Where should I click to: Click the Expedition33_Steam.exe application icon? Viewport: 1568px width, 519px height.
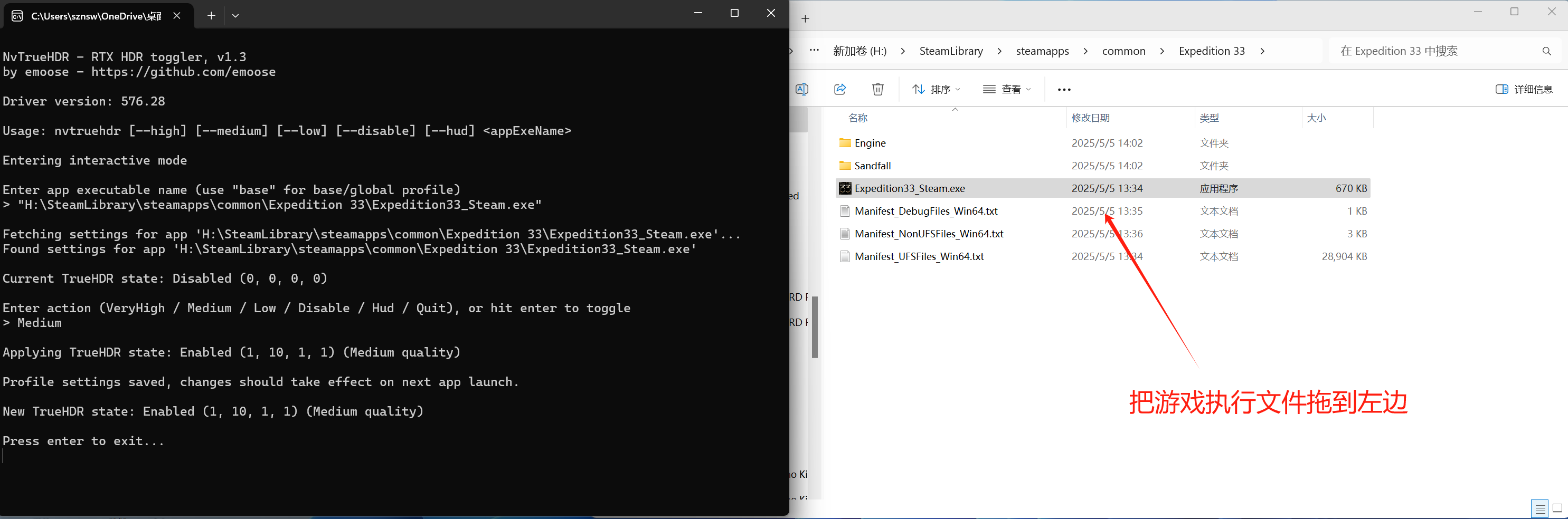845,189
